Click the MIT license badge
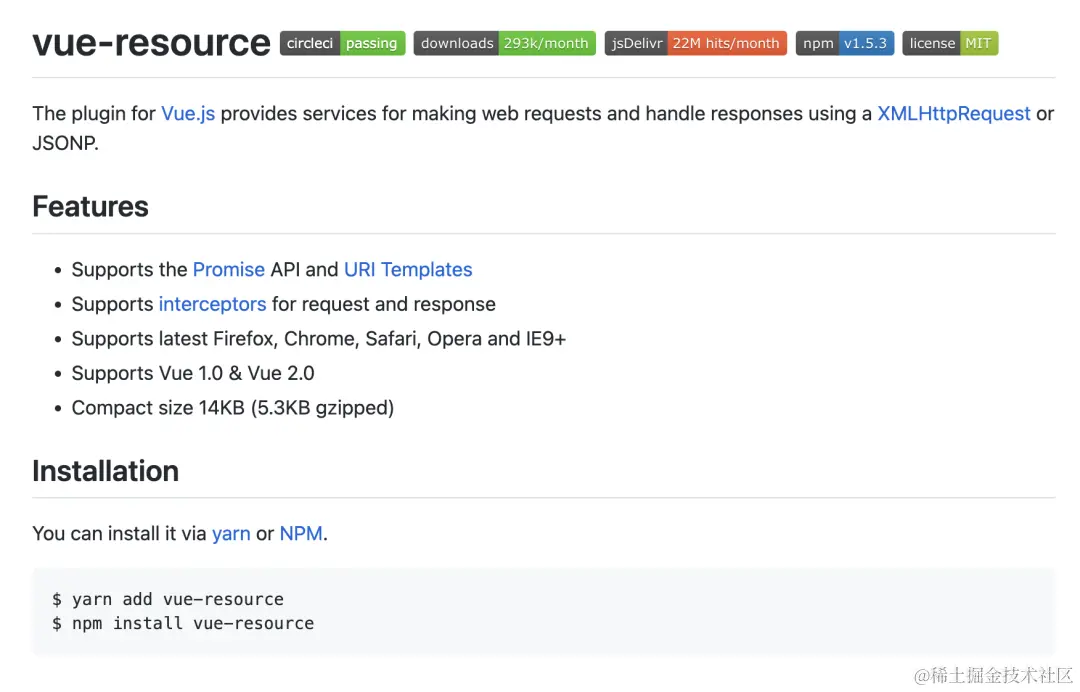The image size is (1080, 692). [x=949, y=43]
